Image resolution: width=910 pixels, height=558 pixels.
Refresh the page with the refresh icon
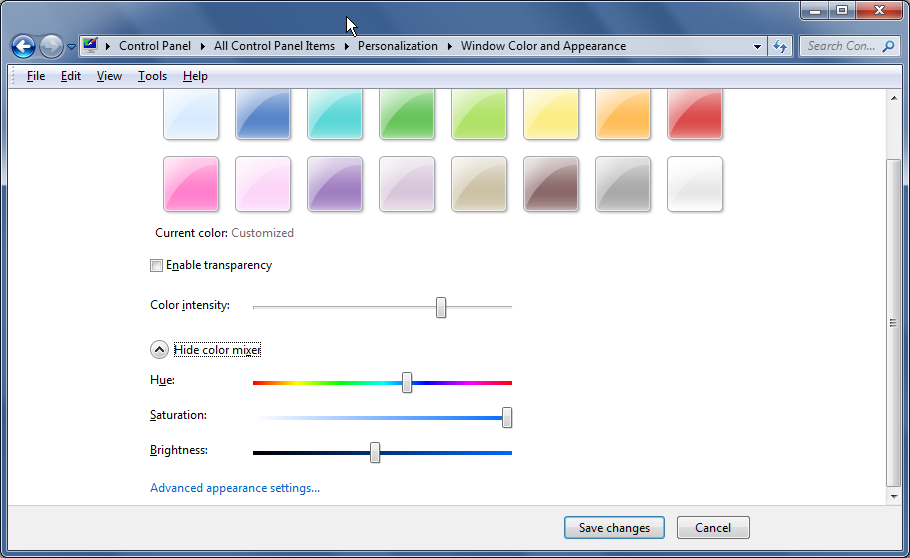(780, 46)
